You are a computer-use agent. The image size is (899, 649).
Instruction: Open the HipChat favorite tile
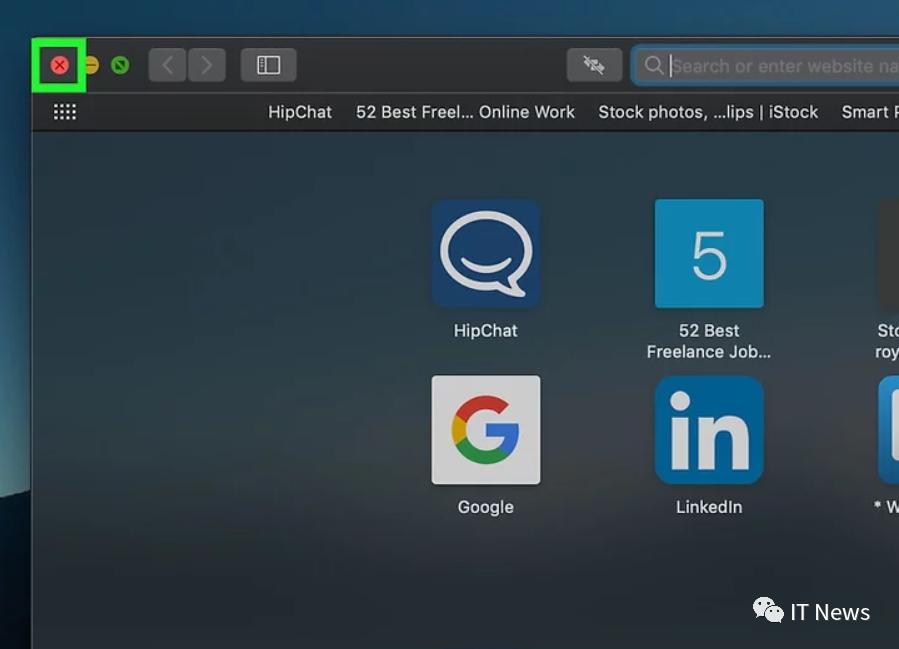486,253
